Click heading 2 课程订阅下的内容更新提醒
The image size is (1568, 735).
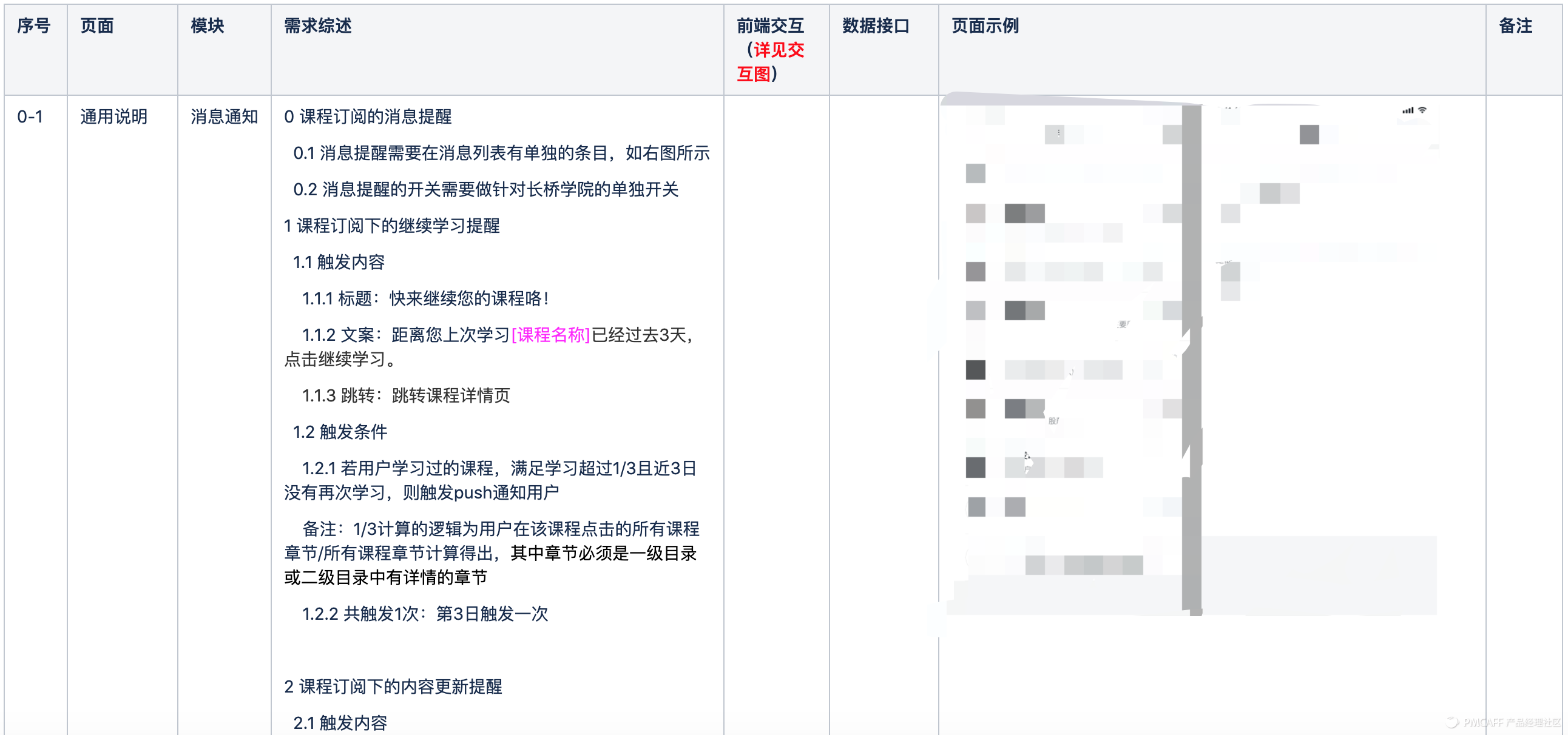[x=393, y=687]
